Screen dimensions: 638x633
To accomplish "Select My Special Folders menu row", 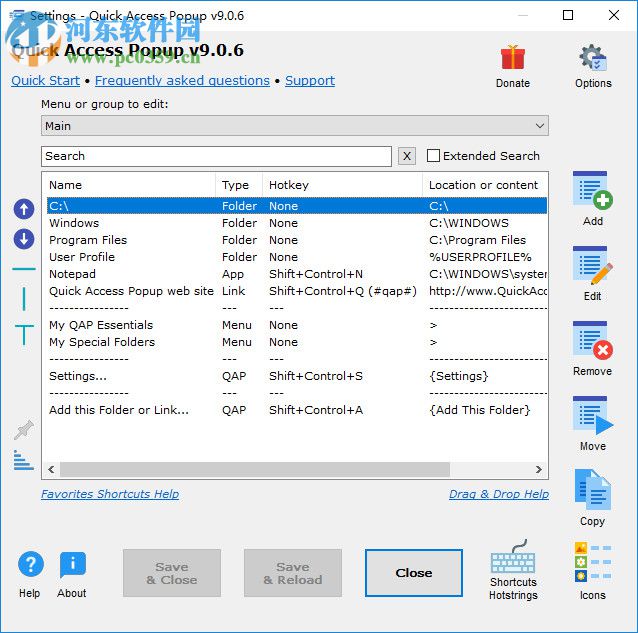I will point(297,342).
